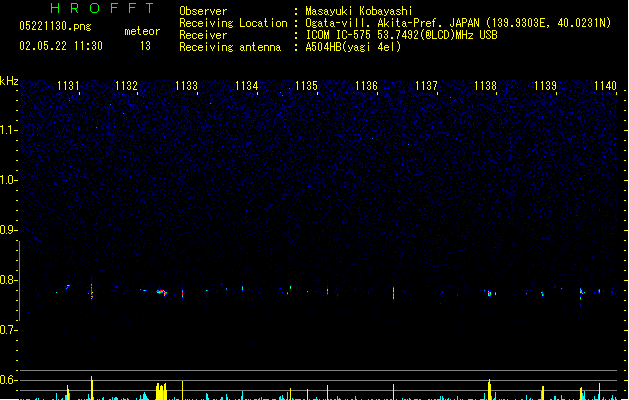Click the meteor echo at 1138
629x400 pixels.
pyautogui.click(x=490, y=293)
